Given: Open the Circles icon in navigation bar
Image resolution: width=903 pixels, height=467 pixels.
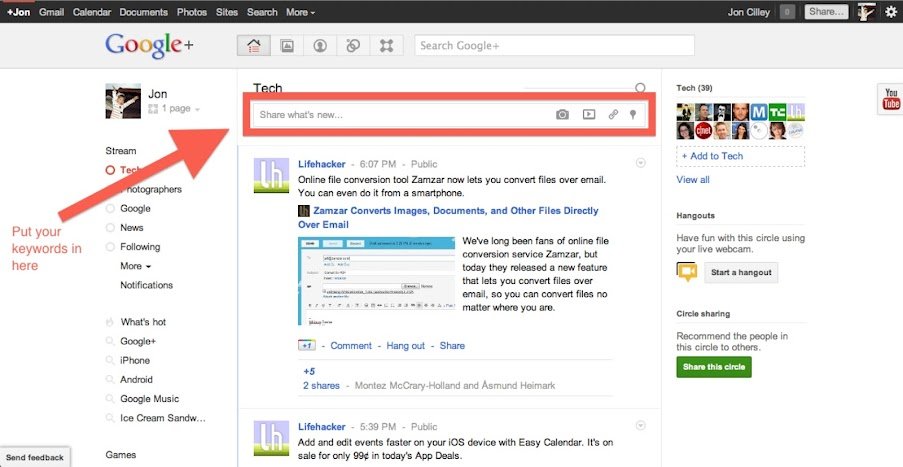Looking at the screenshot, I should click(353, 45).
